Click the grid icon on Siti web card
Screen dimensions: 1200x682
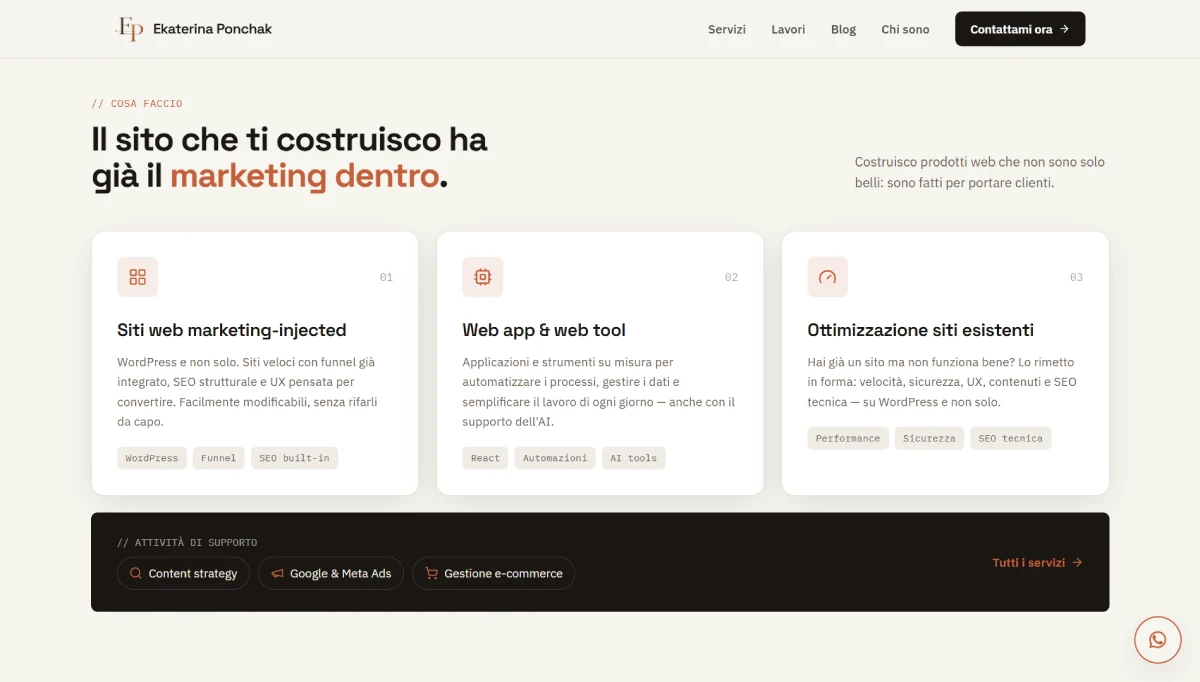click(138, 277)
